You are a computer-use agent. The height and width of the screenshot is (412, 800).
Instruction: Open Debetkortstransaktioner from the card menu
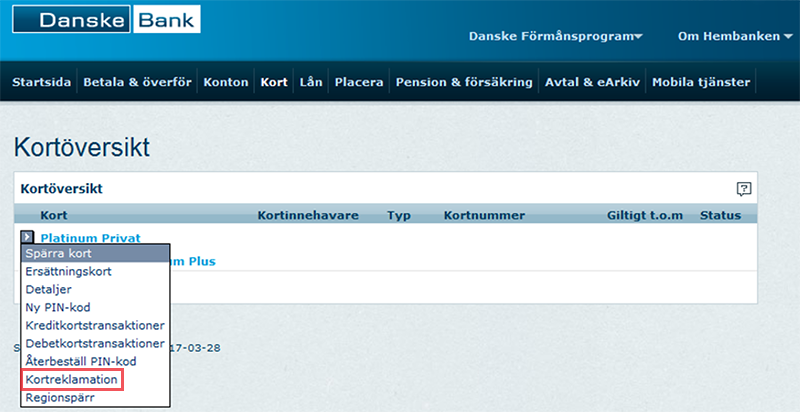pyautogui.click(x=95, y=343)
